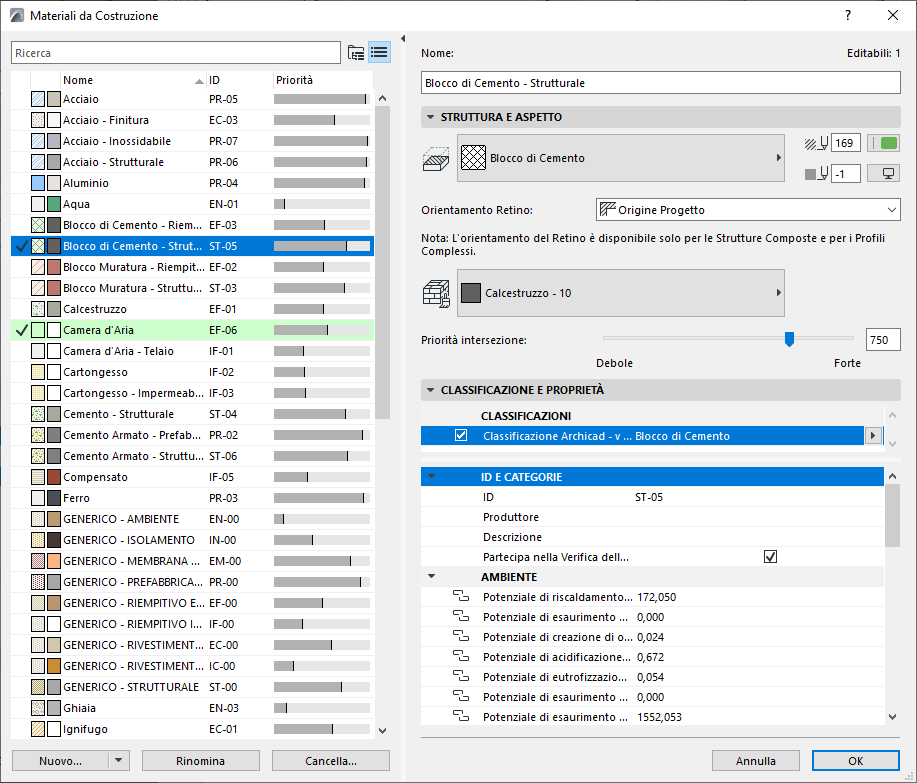
Task: Click fill hatch icon of Acciaio row
Action: click(38, 99)
